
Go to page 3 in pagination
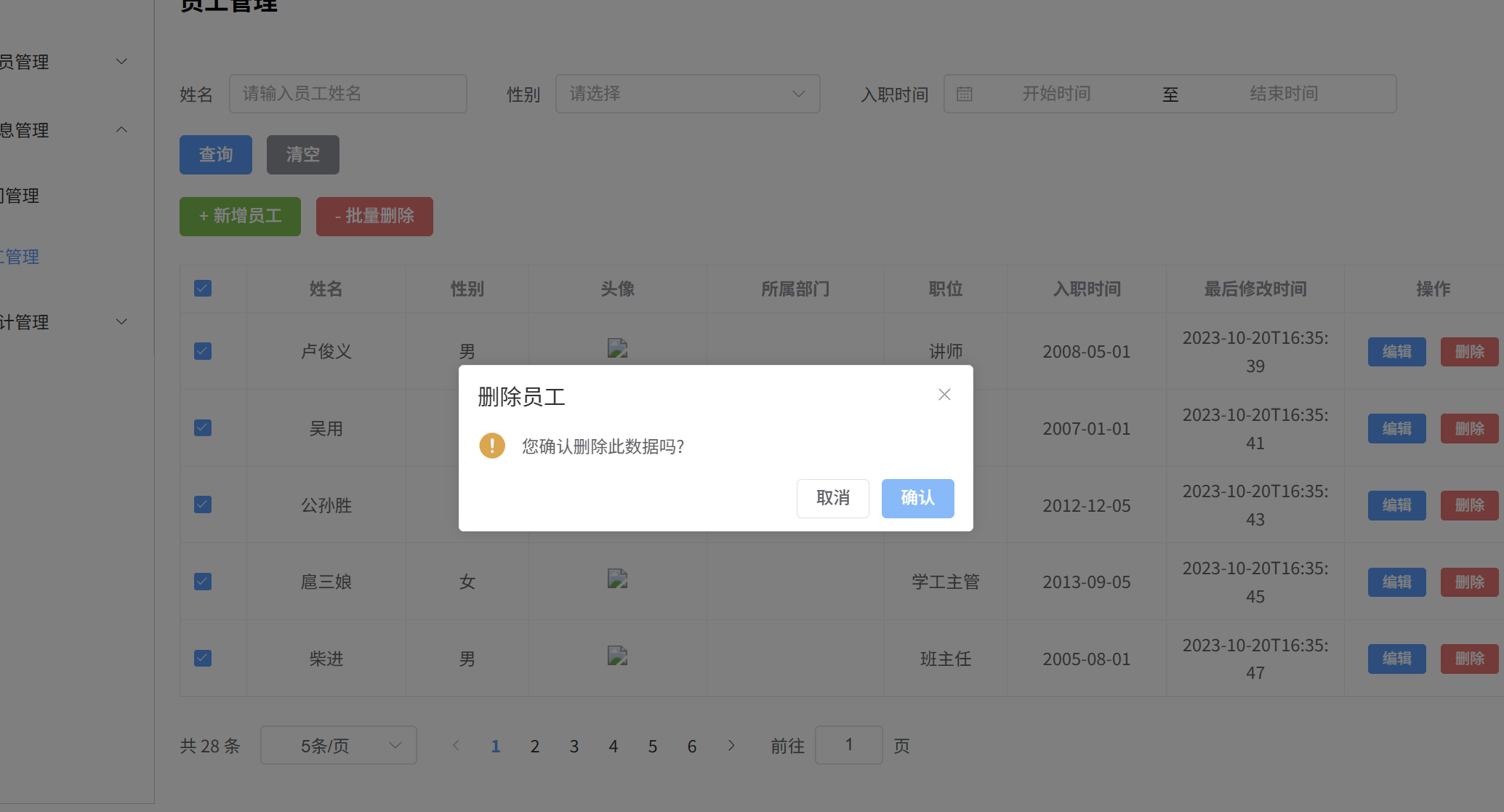pyautogui.click(x=574, y=747)
